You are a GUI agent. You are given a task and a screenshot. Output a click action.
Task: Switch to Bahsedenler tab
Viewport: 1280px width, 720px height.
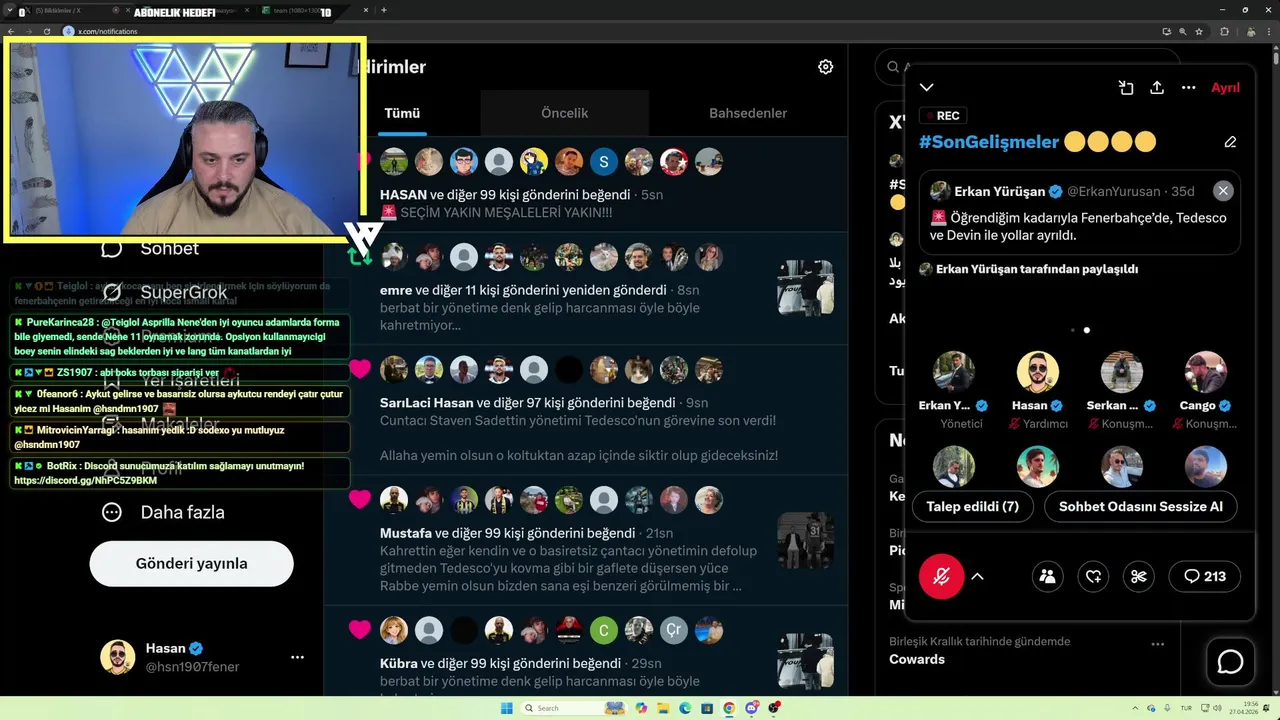click(x=748, y=113)
